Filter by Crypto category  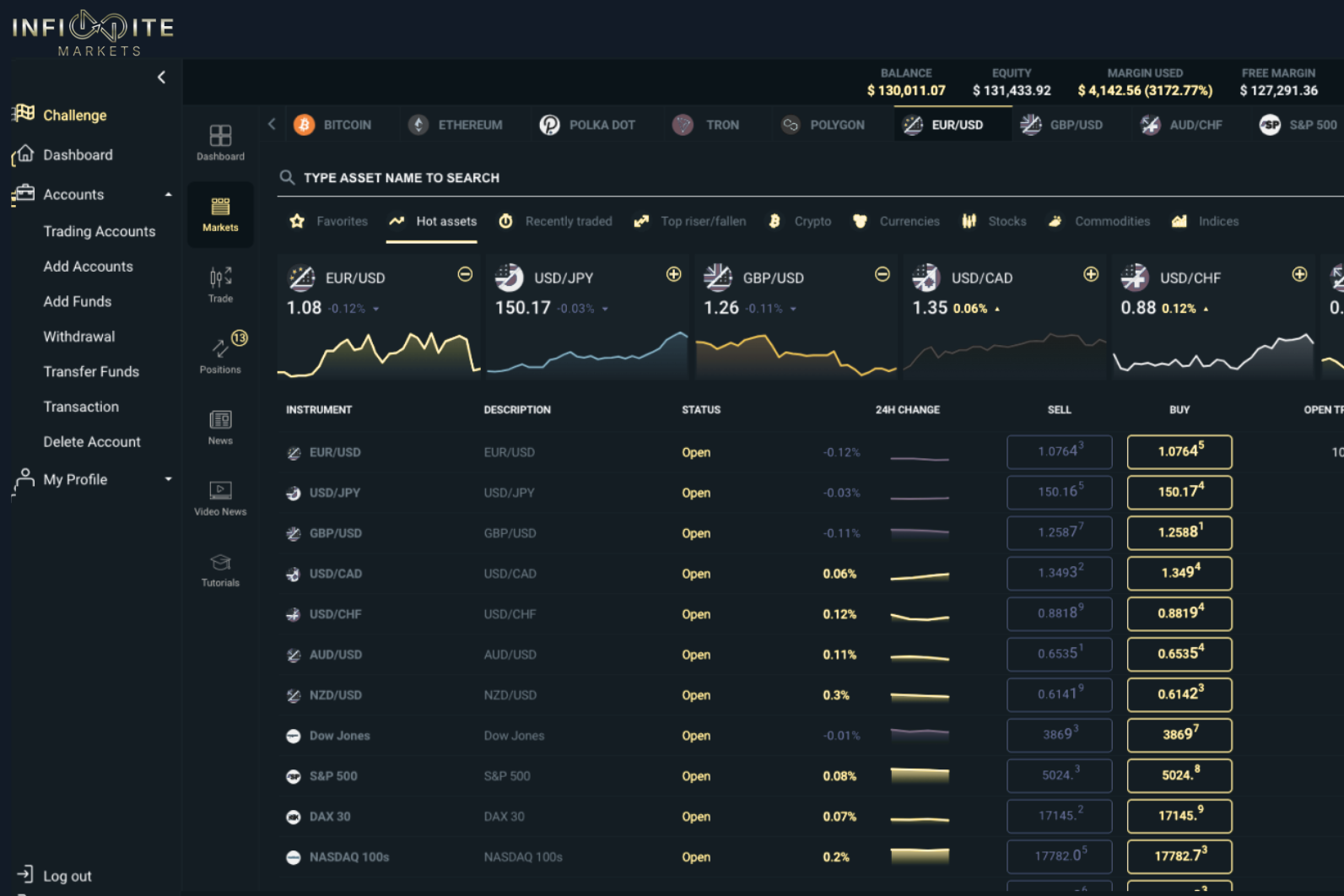(x=800, y=221)
